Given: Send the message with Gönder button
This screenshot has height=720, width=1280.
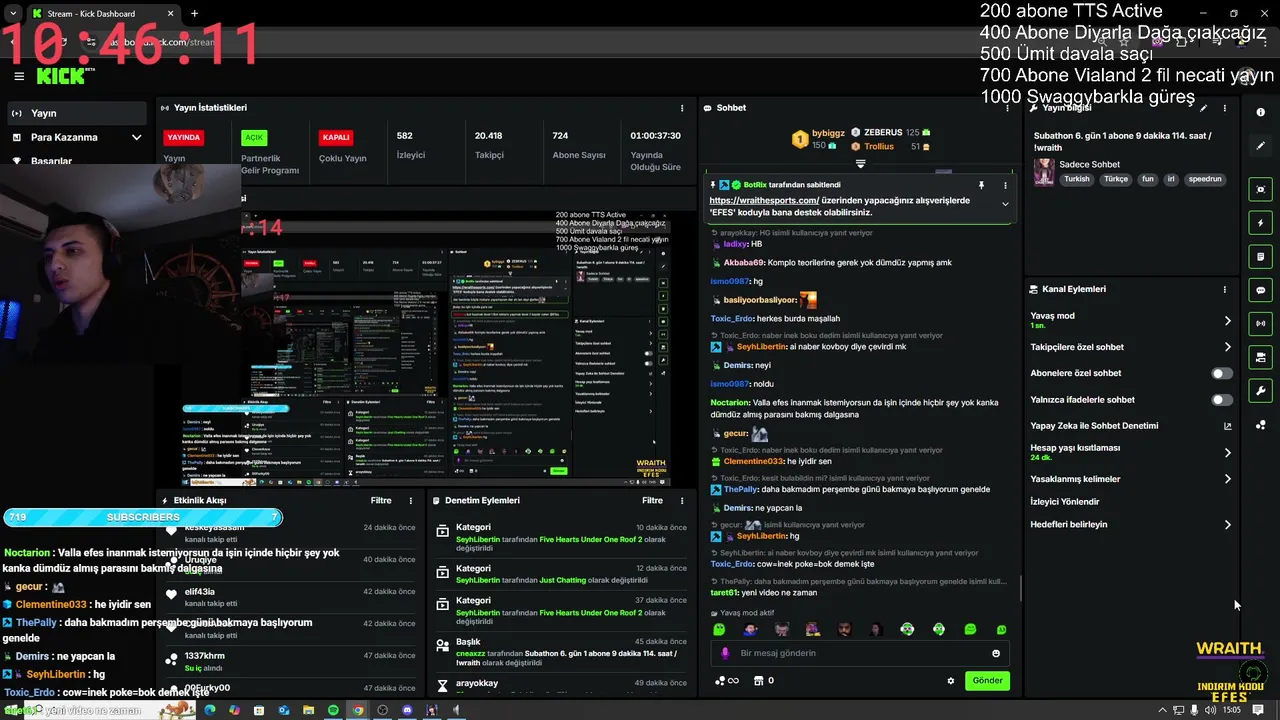Looking at the screenshot, I should click(x=987, y=681).
